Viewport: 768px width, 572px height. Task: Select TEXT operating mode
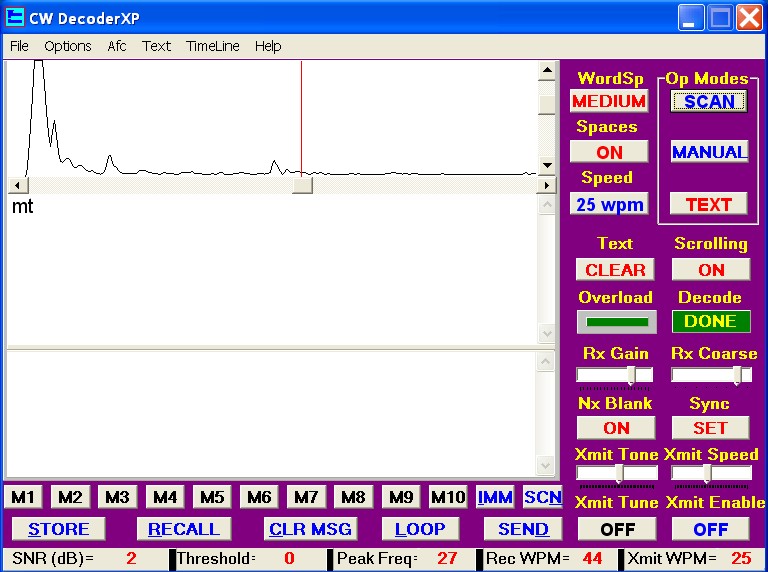click(709, 204)
